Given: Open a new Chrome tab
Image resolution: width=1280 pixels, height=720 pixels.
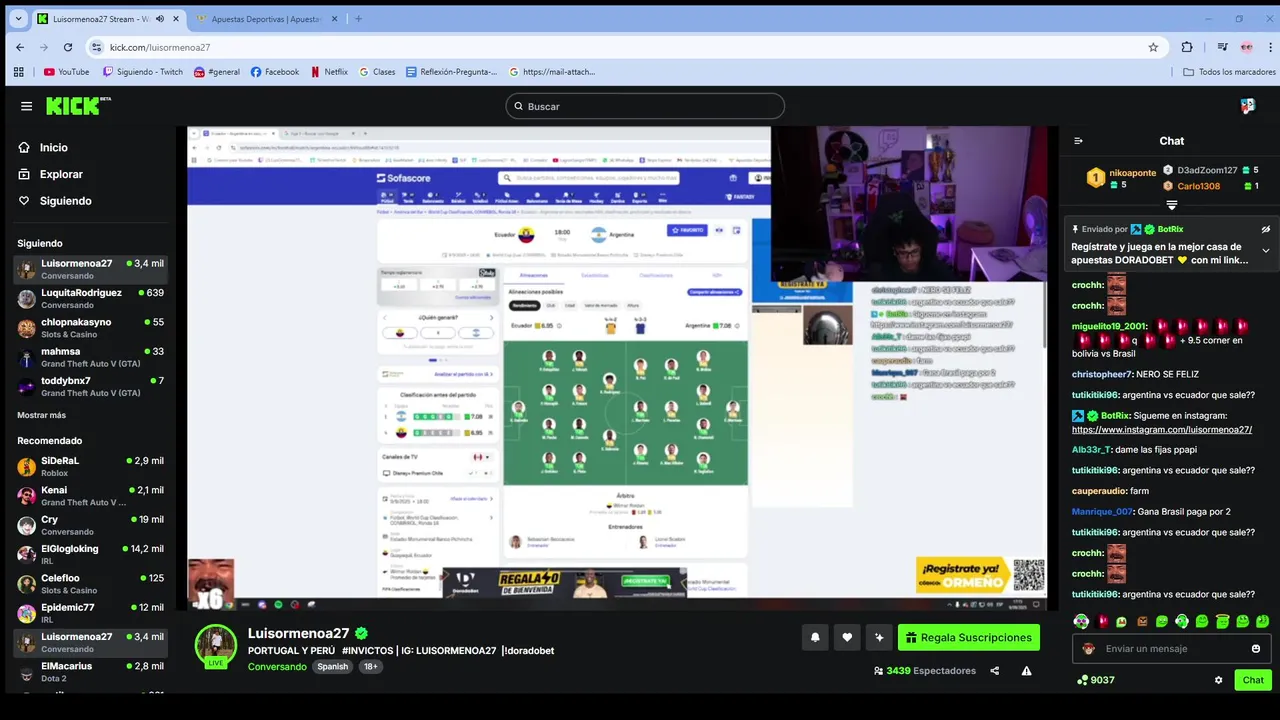Looking at the screenshot, I should point(359,18).
